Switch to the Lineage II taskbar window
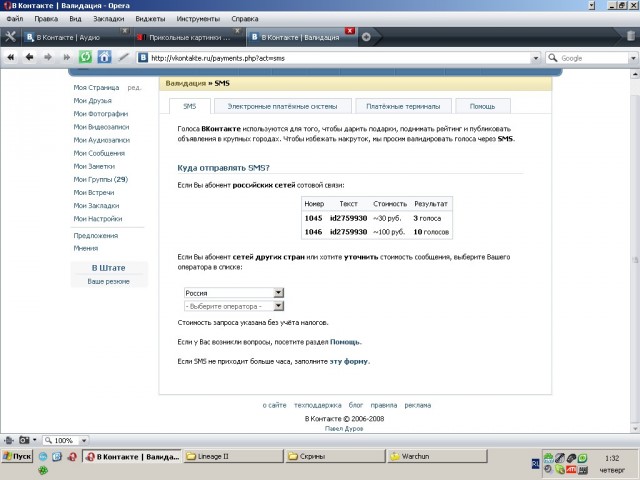640x480 pixels. point(233,456)
